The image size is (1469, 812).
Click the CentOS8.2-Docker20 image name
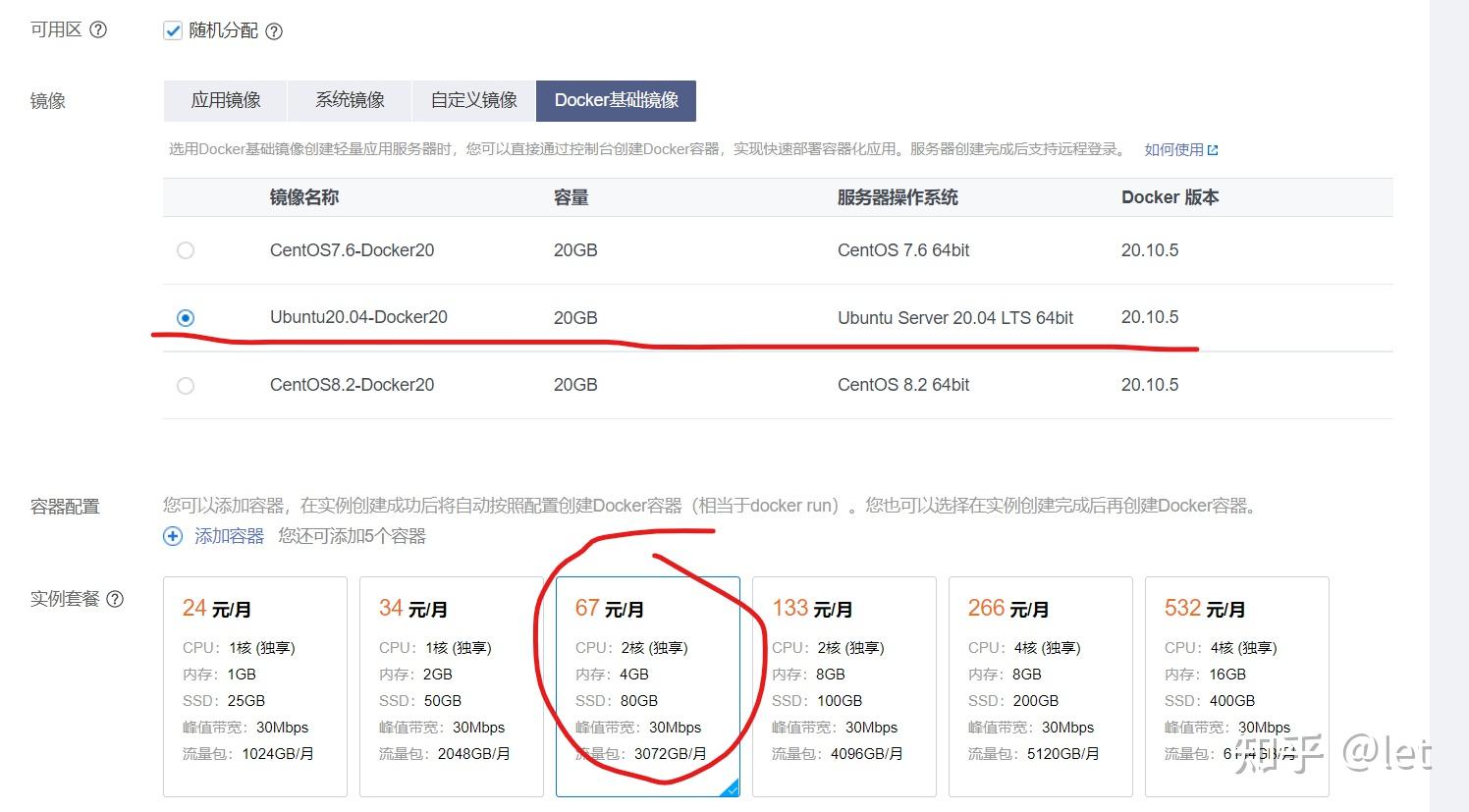point(353,385)
